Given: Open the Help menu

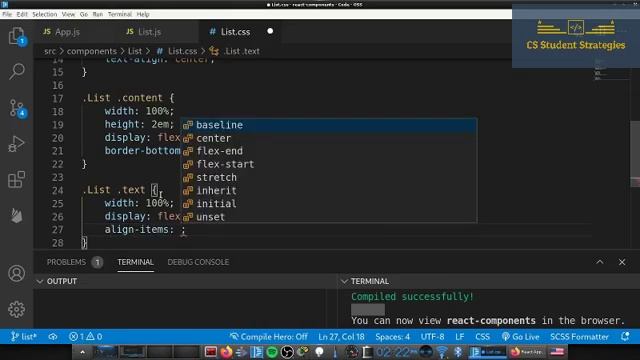Looking at the screenshot, I should (x=143, y=14).
